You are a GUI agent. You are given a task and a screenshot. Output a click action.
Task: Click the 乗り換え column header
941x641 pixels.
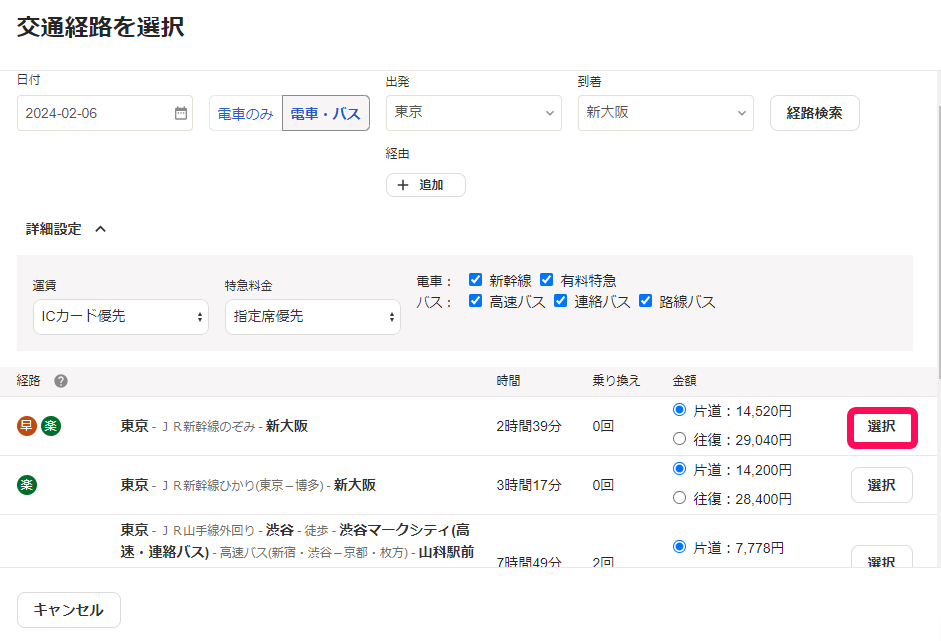click(616, 381)
